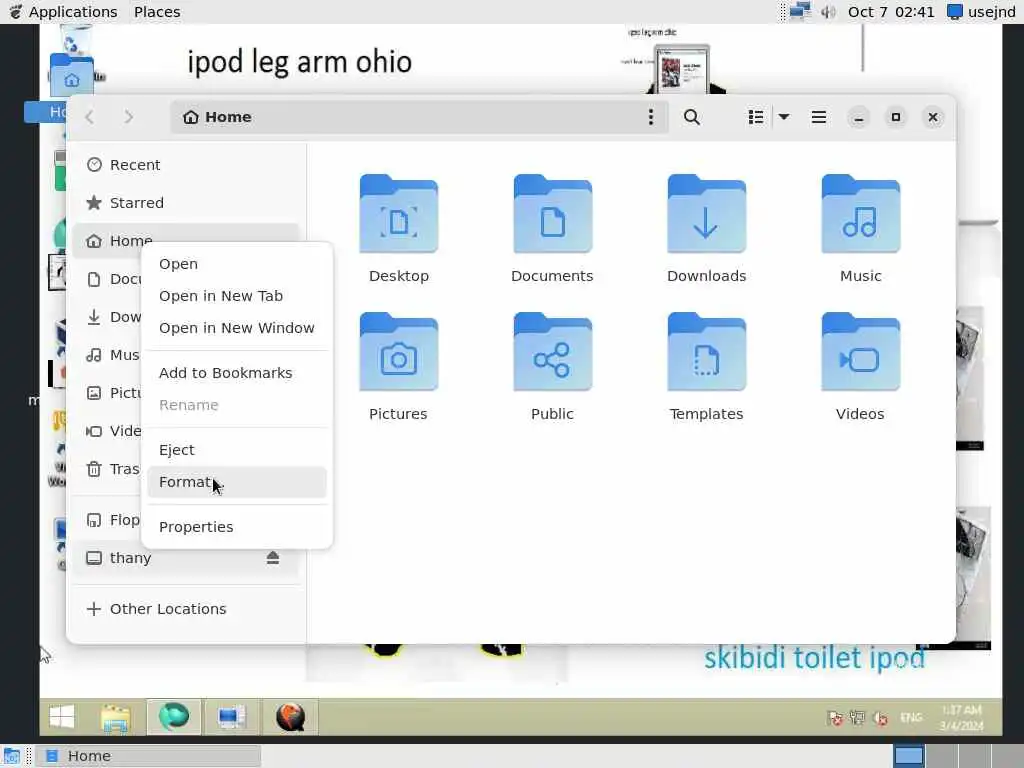Click the Windows Start button in remote desktop
Screen dimensions: 1024x768
point(62,717)
